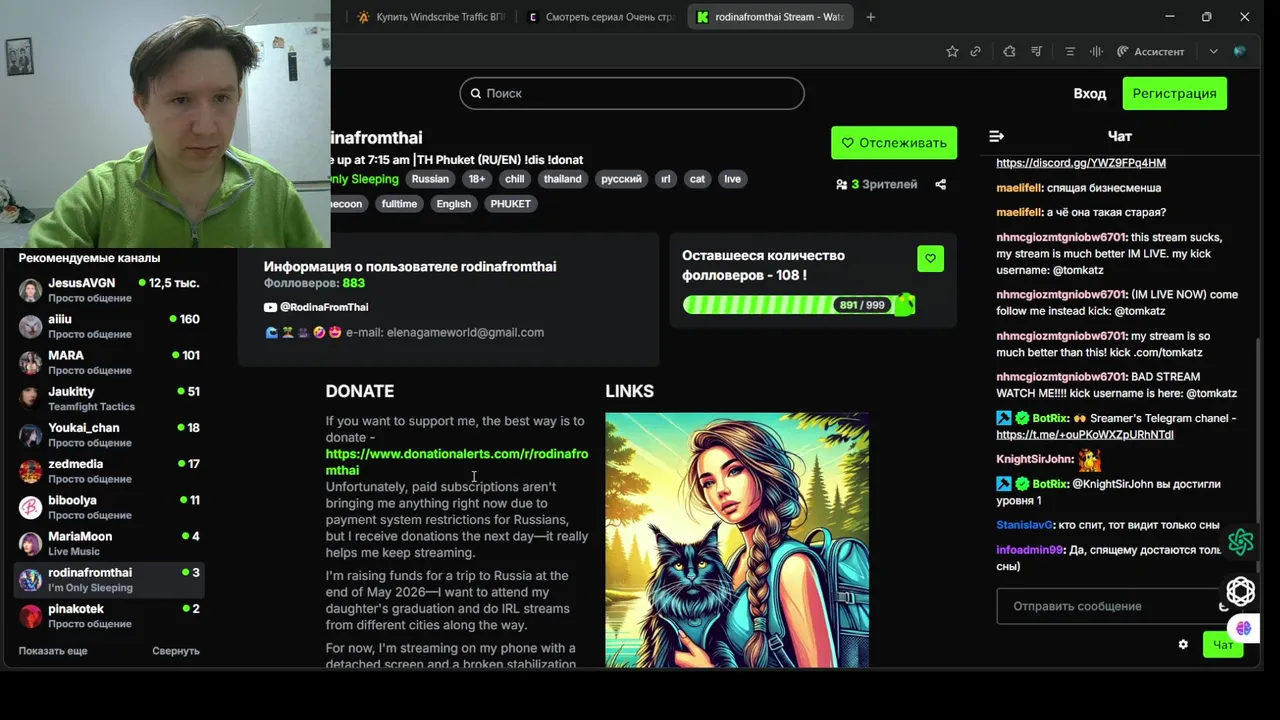Select the PHUKET tag
This screenshot has width=1280, height=720.
(x=510, y=204)
